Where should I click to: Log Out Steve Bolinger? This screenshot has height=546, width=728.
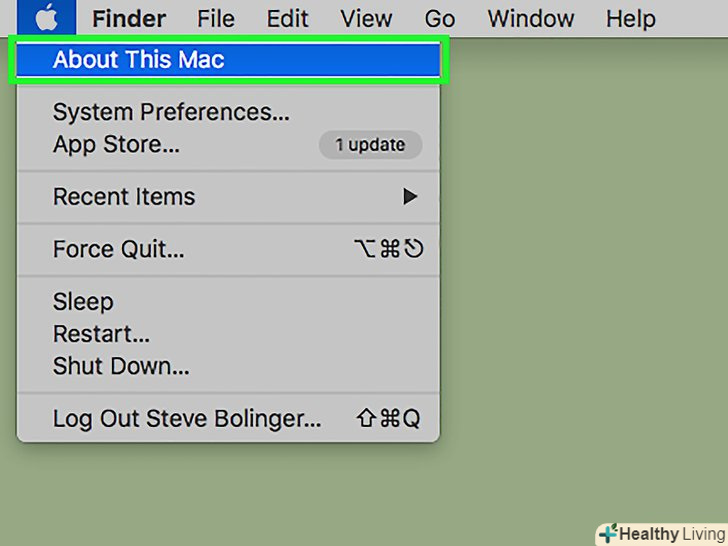187,419
